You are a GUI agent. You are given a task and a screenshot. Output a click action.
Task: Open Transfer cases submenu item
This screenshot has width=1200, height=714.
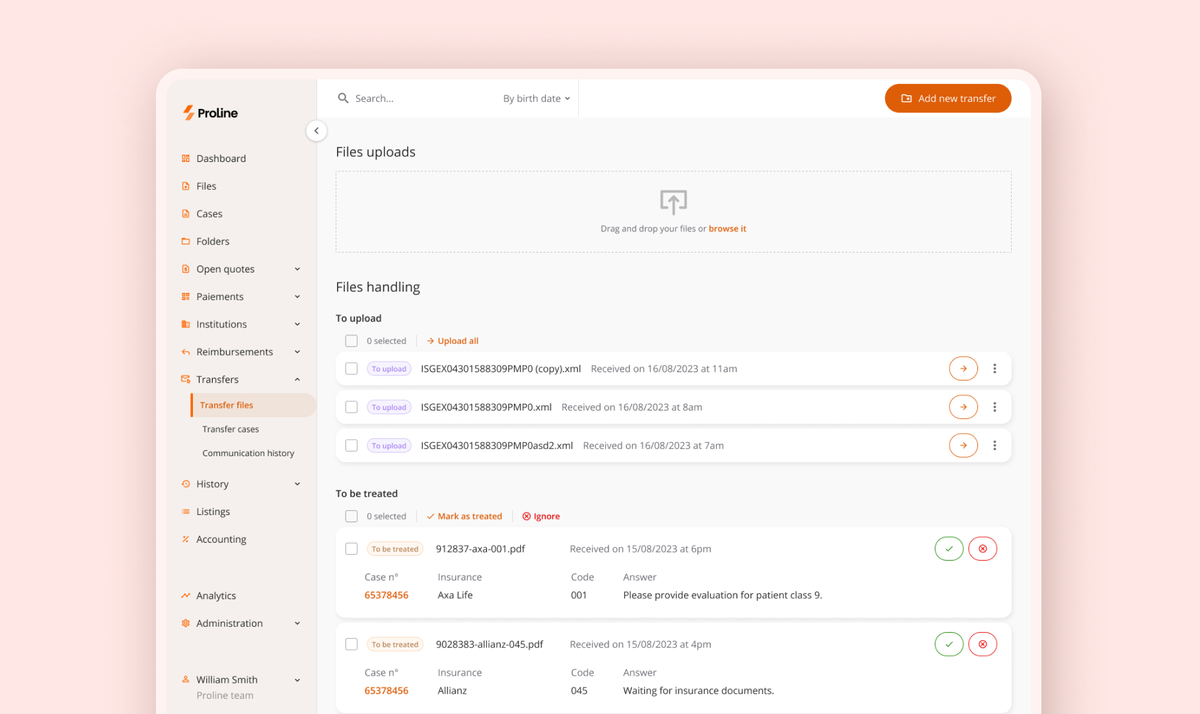point(230,429)
